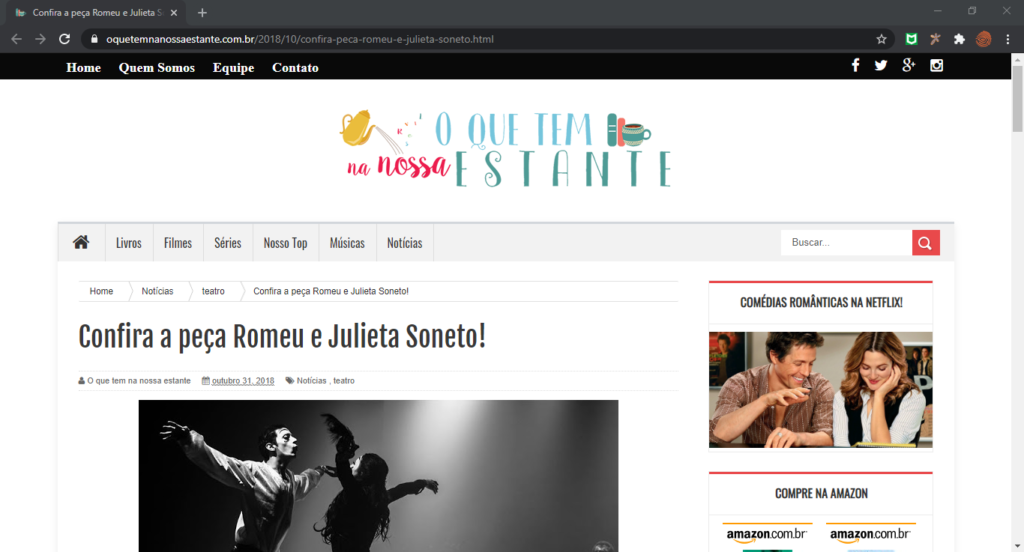
Task: Open the Músicas category
Action: coord(347,243)
